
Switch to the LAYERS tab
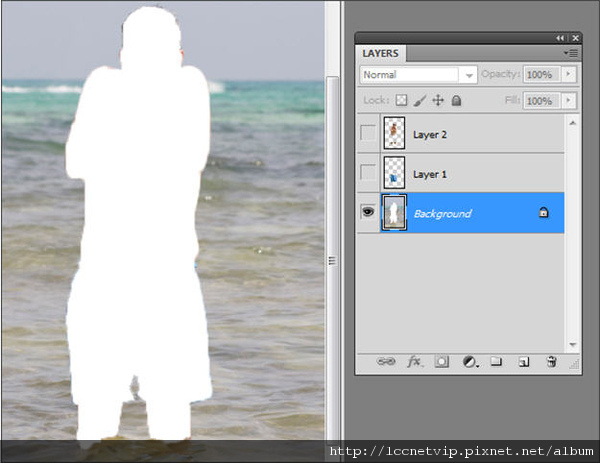[x=380, y=54]
